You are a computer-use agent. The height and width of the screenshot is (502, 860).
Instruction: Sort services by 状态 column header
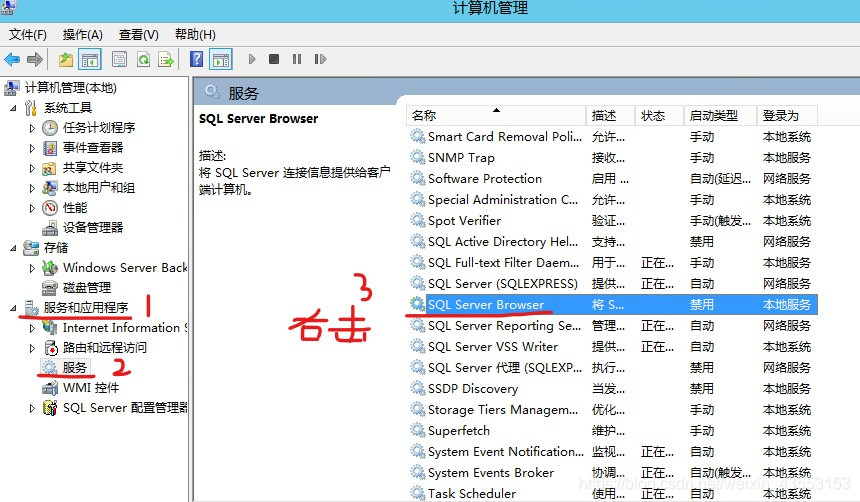[659, 116]
